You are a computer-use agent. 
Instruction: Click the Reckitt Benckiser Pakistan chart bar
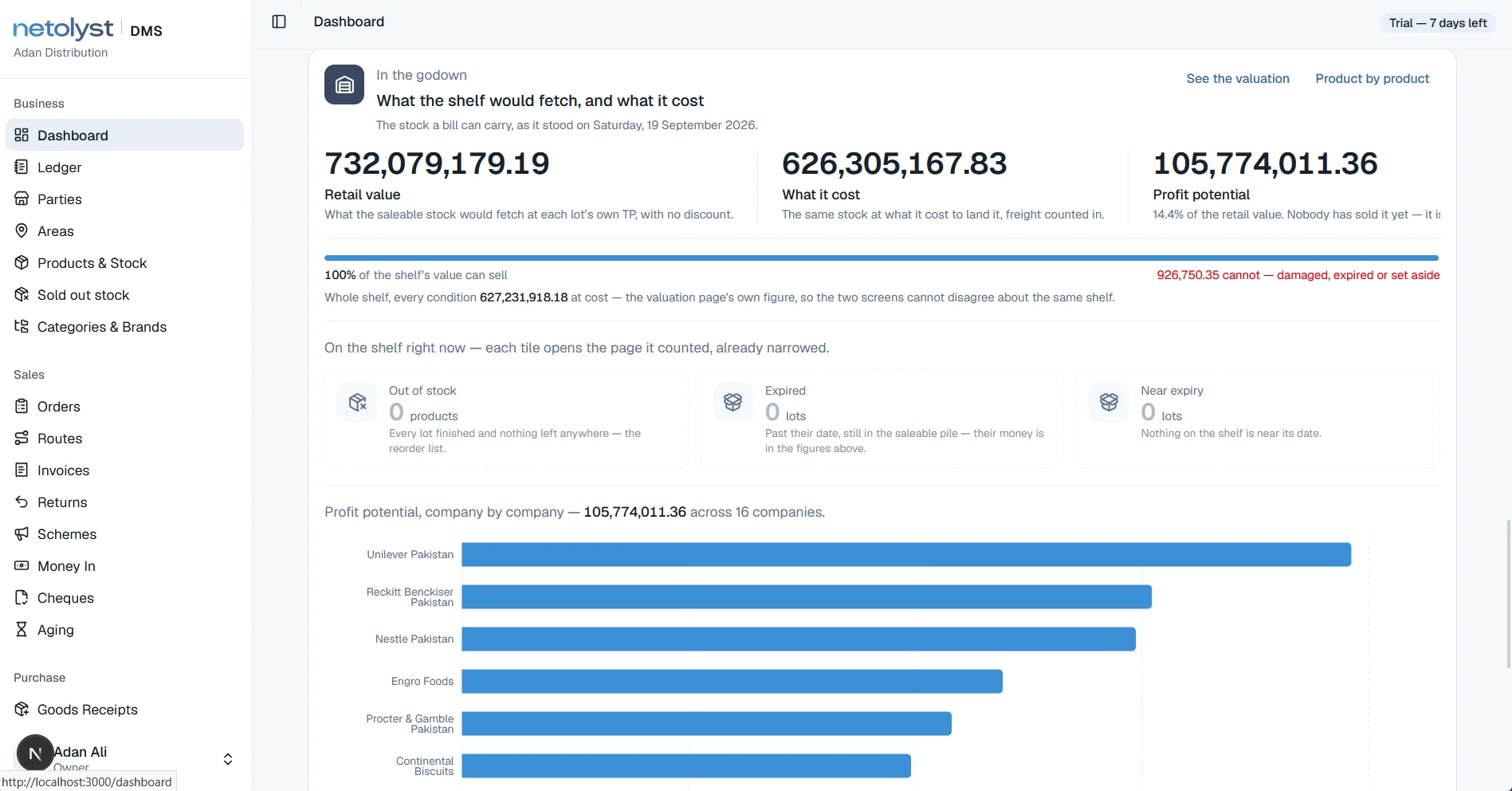point(807,596)
